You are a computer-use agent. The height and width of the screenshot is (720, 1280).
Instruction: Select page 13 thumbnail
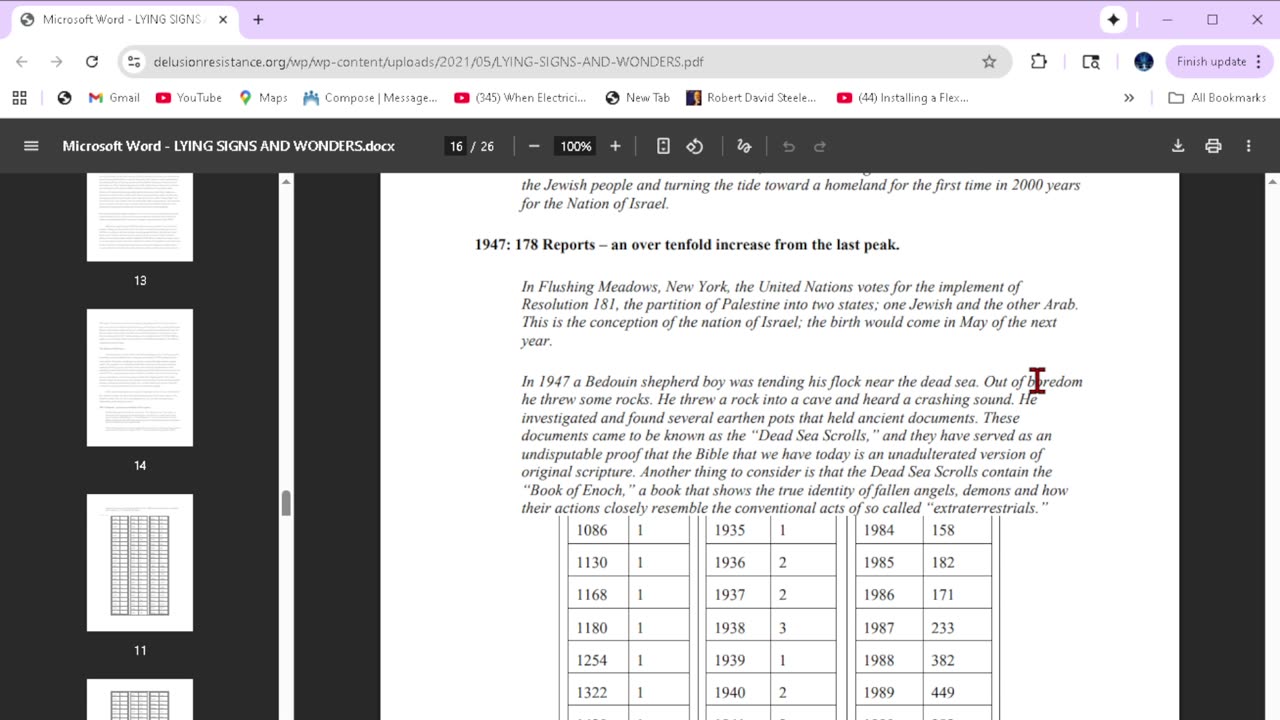(x=140, y=217)
